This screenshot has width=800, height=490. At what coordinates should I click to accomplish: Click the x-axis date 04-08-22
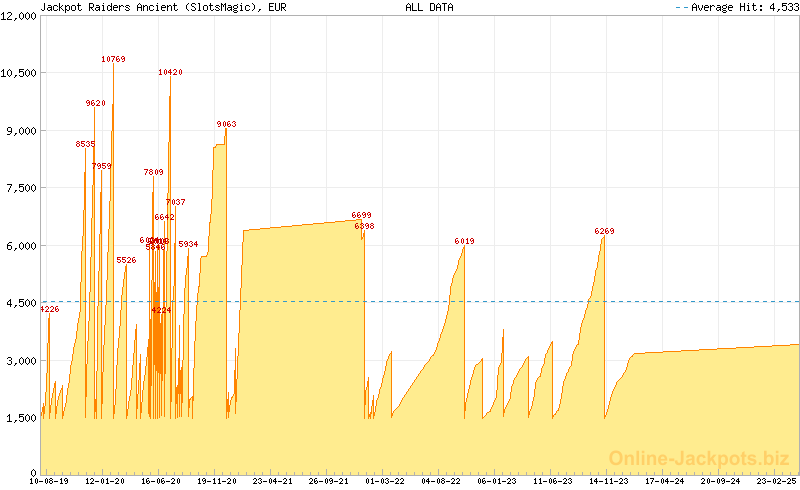pos(441,481)
